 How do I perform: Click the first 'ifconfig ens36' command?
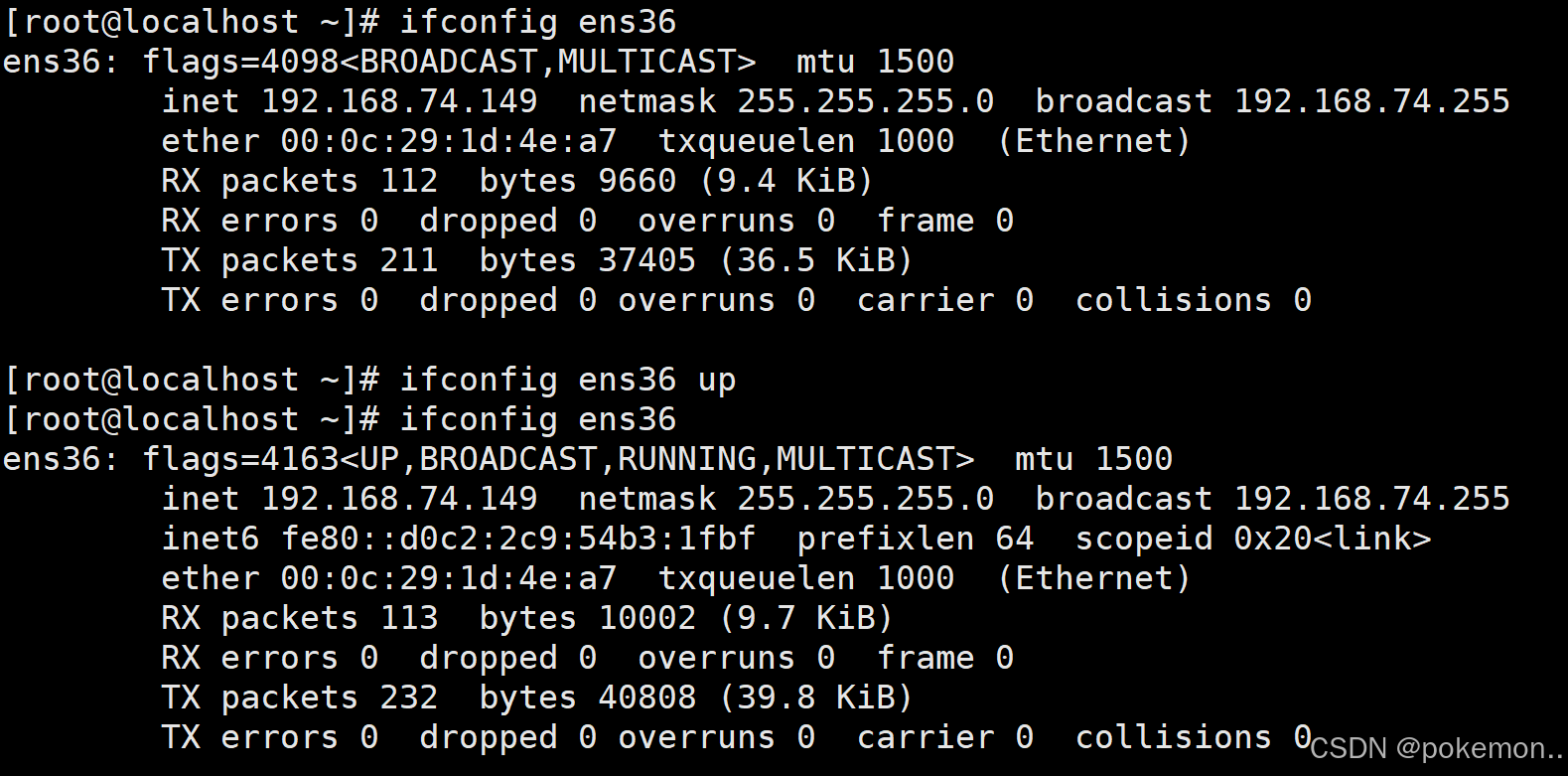pyautogui.click(x=537, y=22)
